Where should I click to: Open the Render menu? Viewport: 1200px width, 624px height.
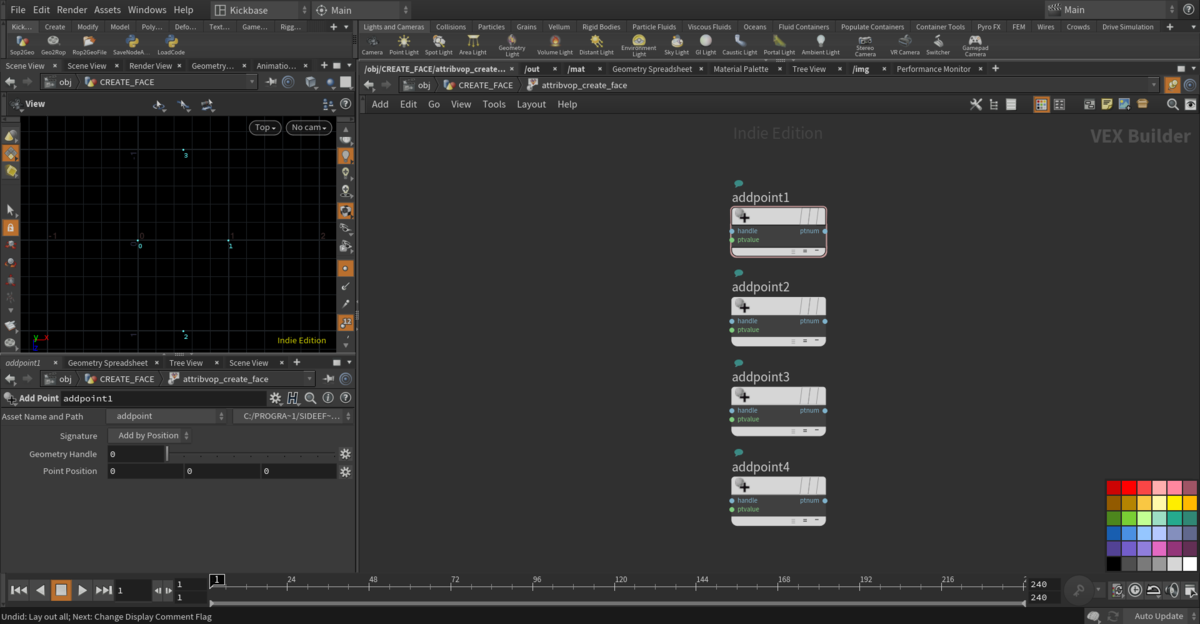pyautogui.click(x=72, y=9)
